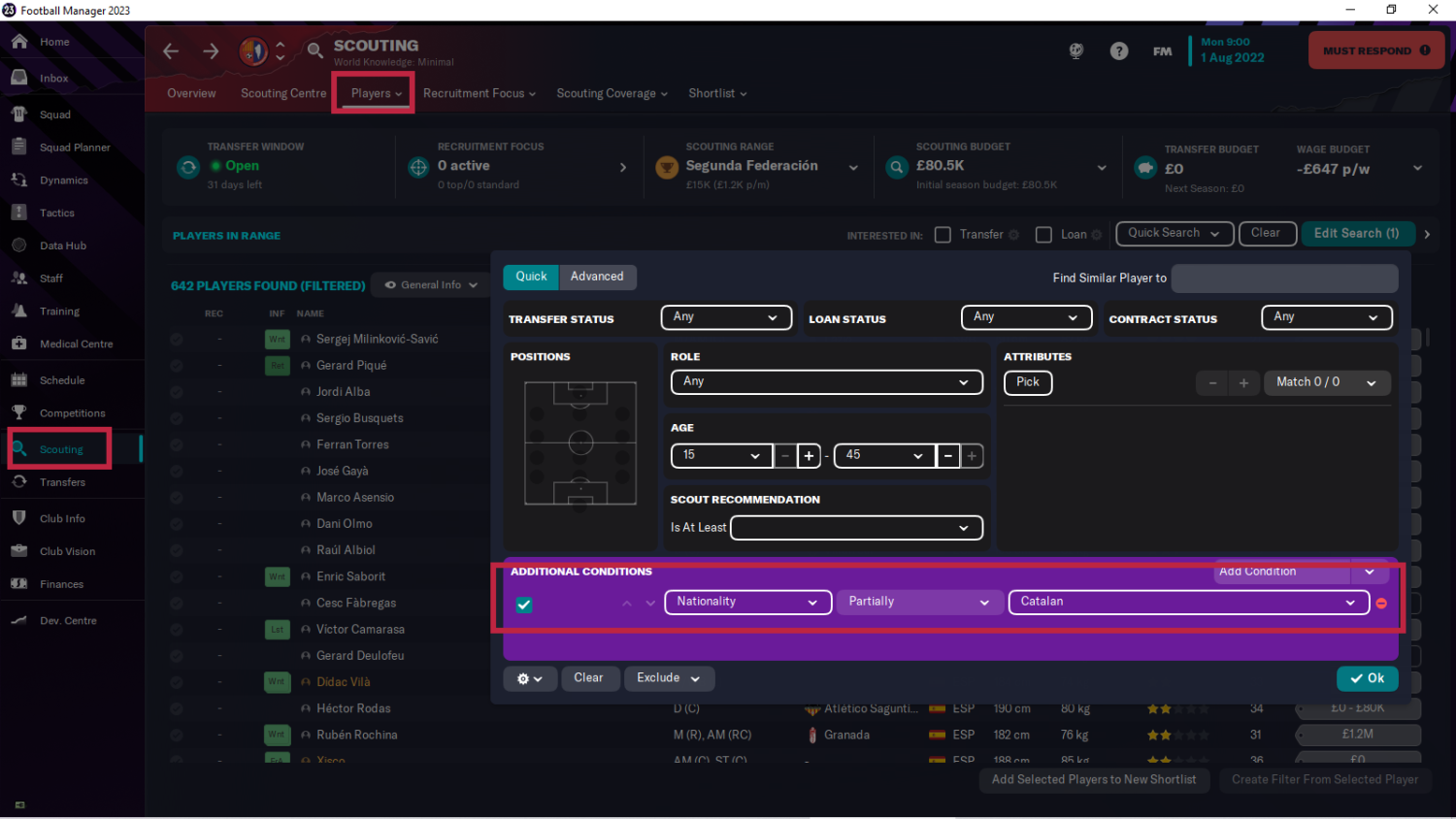This screenshot has height=819, width=1456.
Task: Open Squad Planner in the sidebar
Action: (x=73, y=147)
